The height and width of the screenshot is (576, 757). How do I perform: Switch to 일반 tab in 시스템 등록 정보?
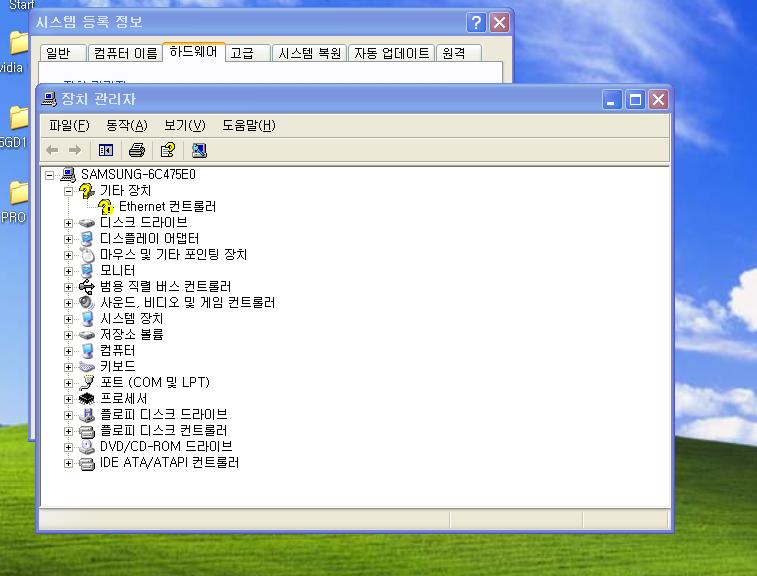click(x=63, y=53)
